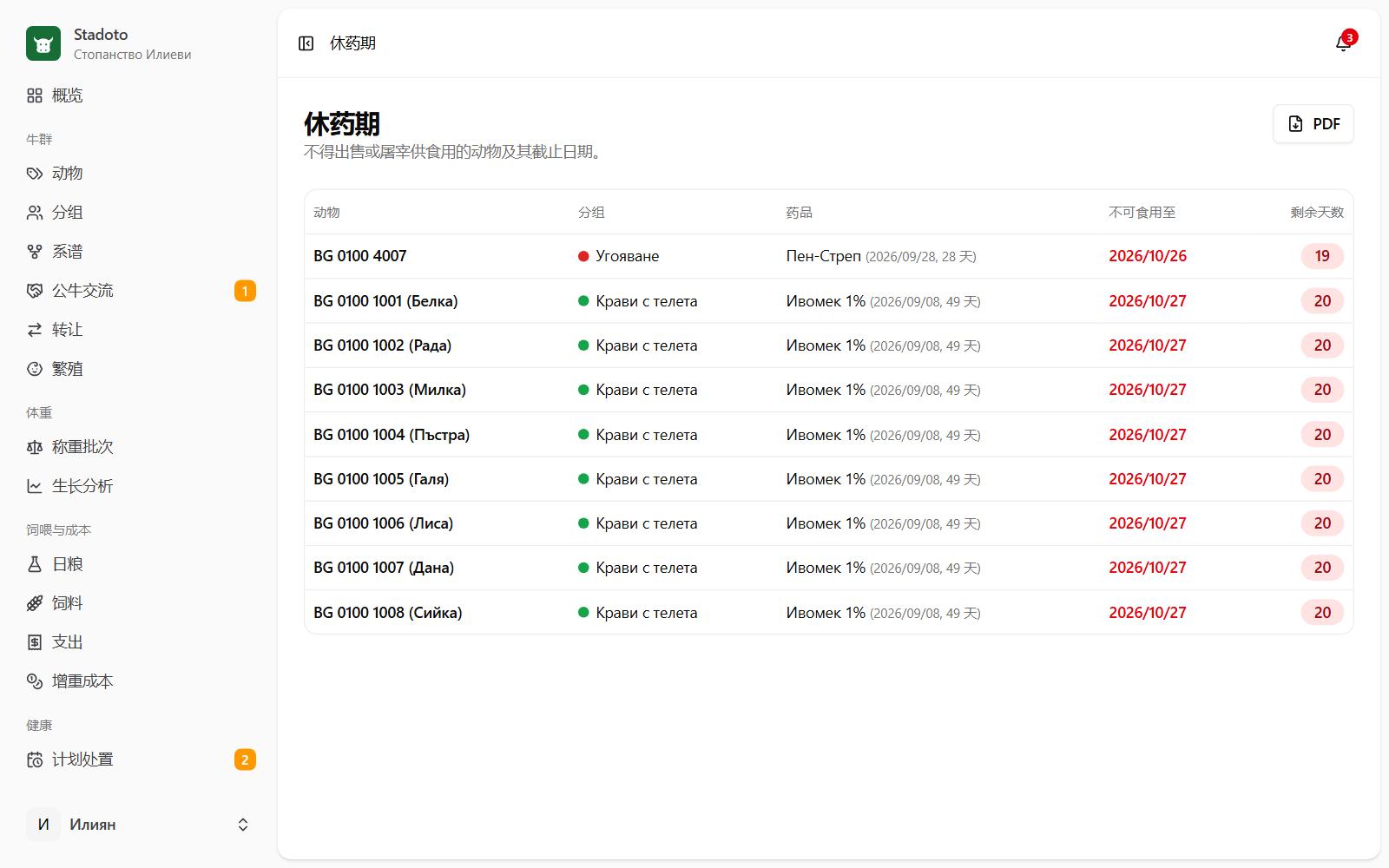Open the 动物 menu item
The width and height of the screenshot is (1389, 868).
(x=141, y=174)
